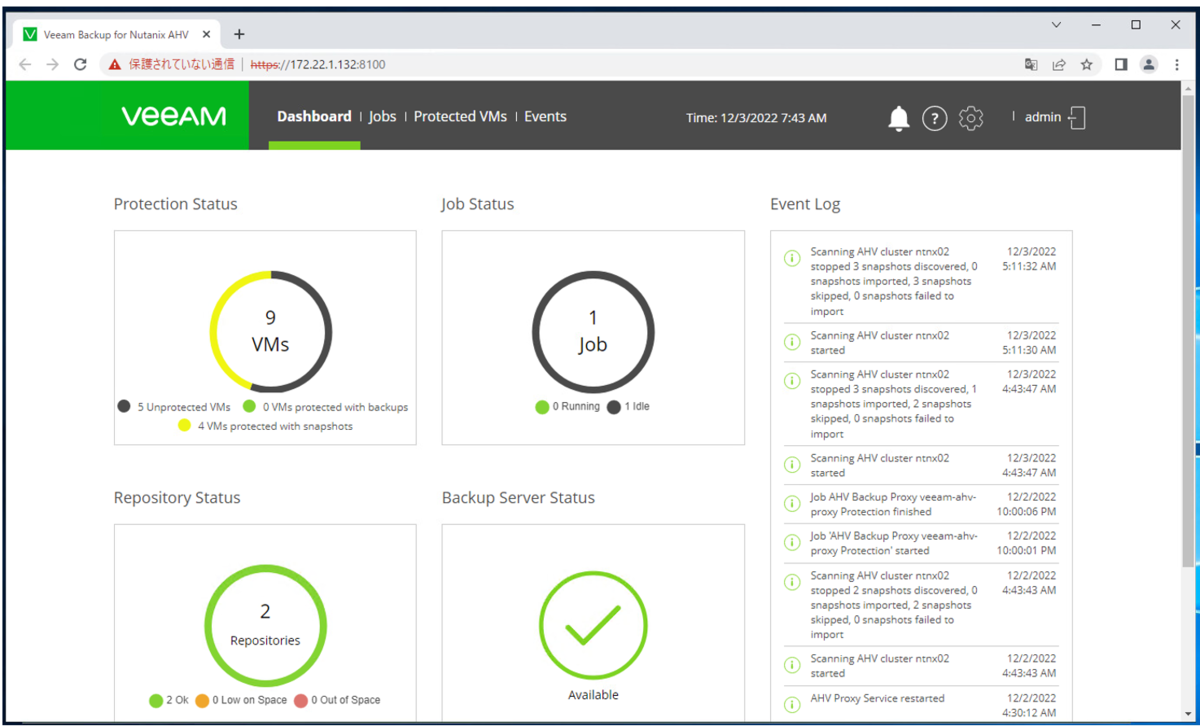Click '5 Unprotected VMs' legend text
Screen dimensions: 1200x726
click(x=184, y=407)
